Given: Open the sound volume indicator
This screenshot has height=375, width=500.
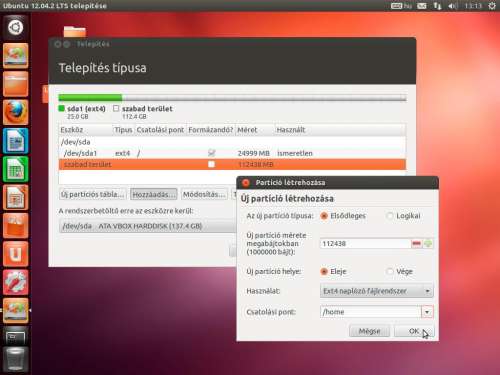Looking at the screenshot, I should pos(453,6).
